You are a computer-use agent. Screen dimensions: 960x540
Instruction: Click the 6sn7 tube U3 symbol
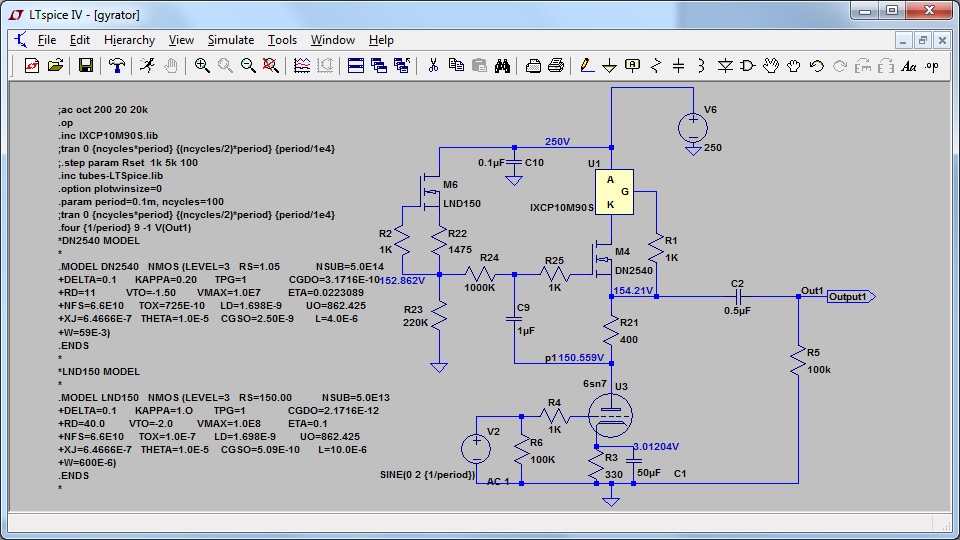(x=610, y=415)
